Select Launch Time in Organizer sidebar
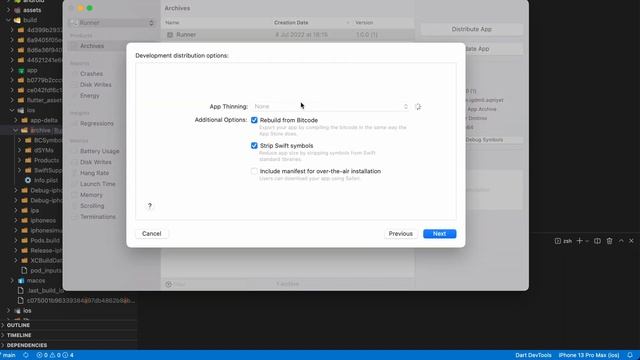Viewport: 640px width, 360px height. (98, 184)
